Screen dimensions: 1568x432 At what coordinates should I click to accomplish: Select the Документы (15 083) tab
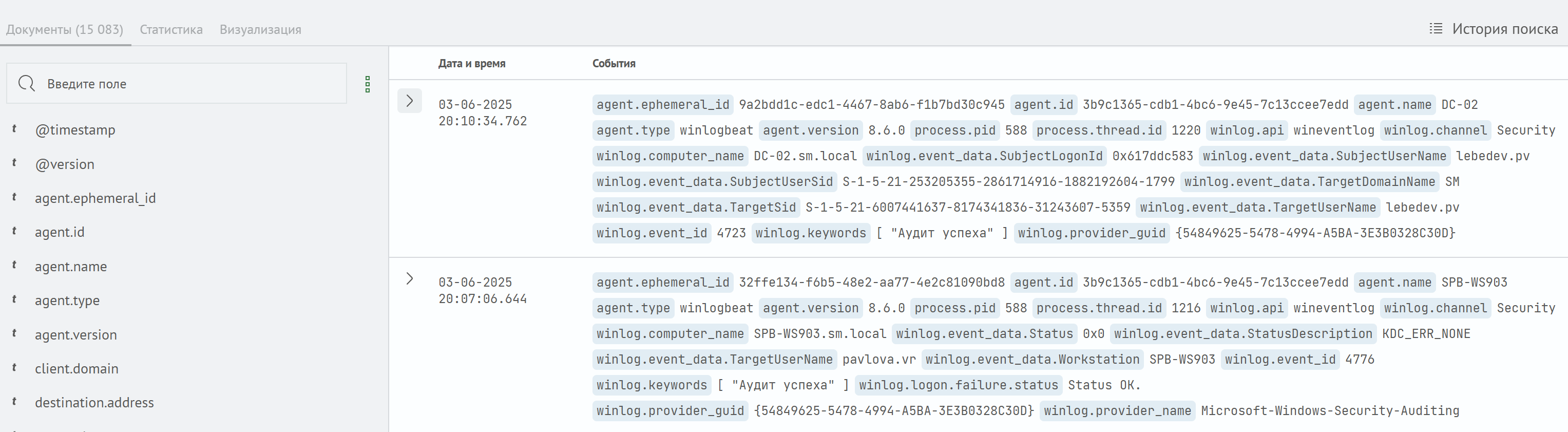click(65, 29)
